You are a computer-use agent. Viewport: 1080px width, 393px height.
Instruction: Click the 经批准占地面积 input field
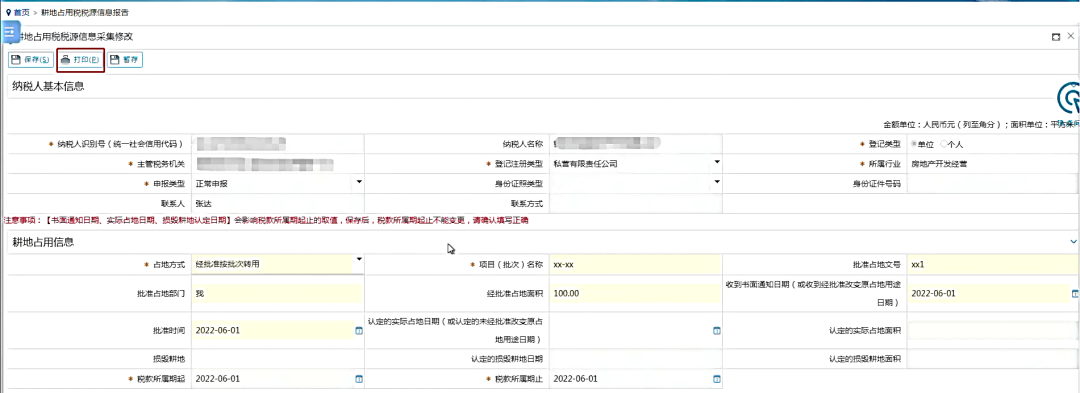(x=636, y=294)
